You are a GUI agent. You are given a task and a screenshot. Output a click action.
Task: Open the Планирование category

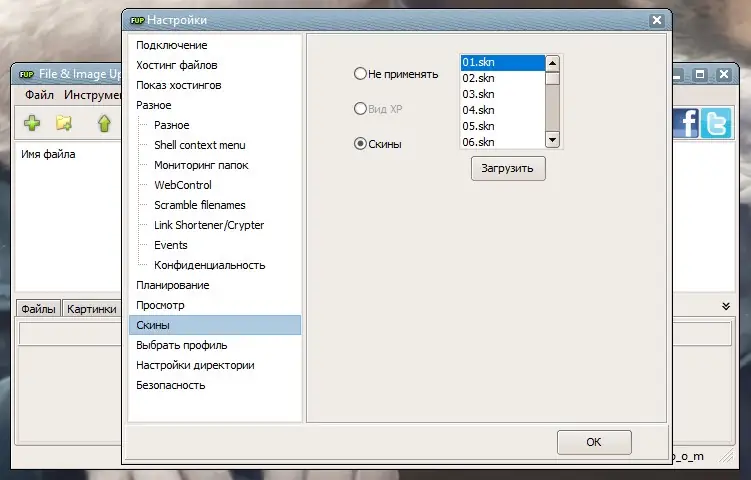172,286
